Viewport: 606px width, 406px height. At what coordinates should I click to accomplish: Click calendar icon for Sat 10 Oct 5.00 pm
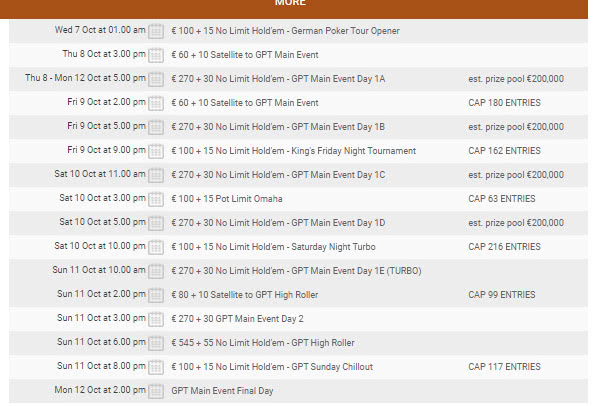click(156, 223)
